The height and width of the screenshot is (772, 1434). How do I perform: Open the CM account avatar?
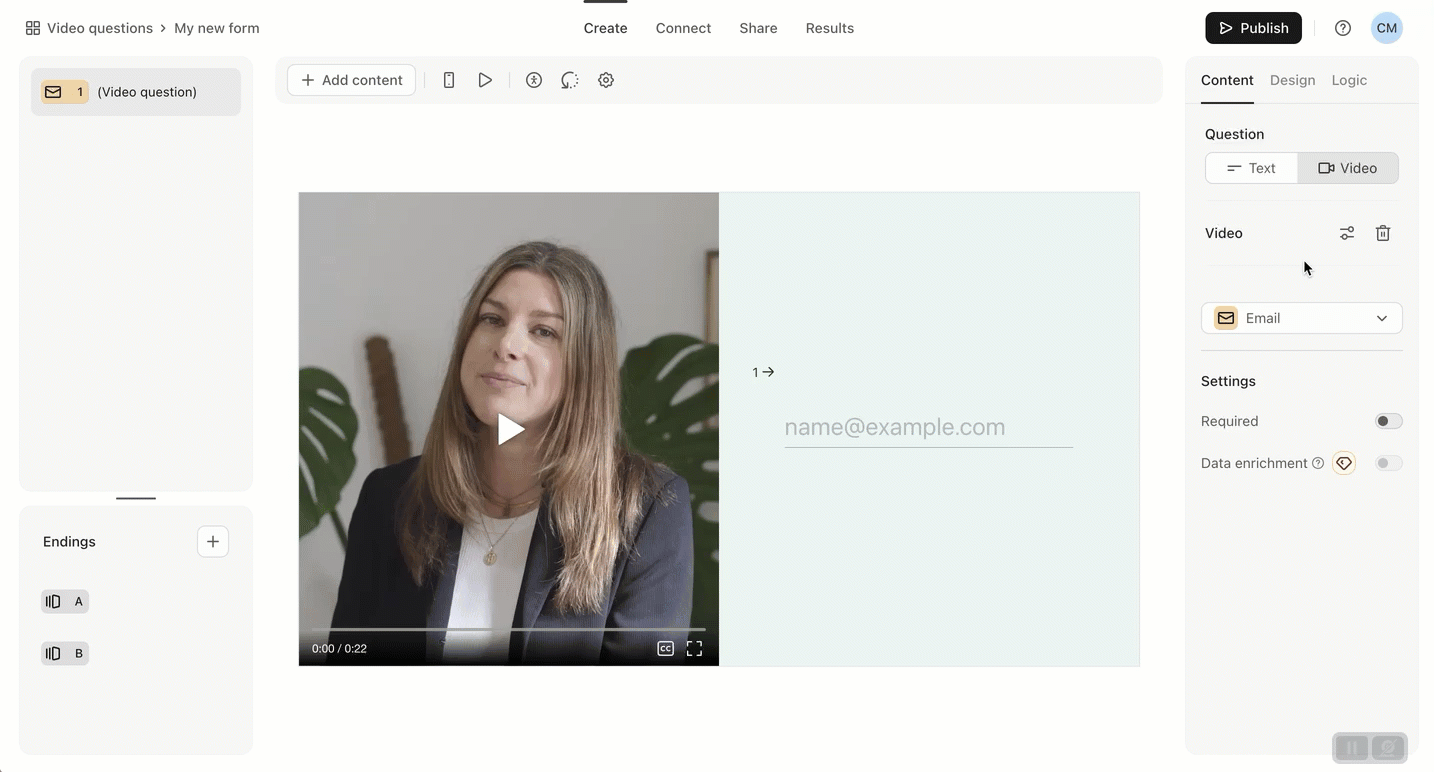pos(1387,28)
